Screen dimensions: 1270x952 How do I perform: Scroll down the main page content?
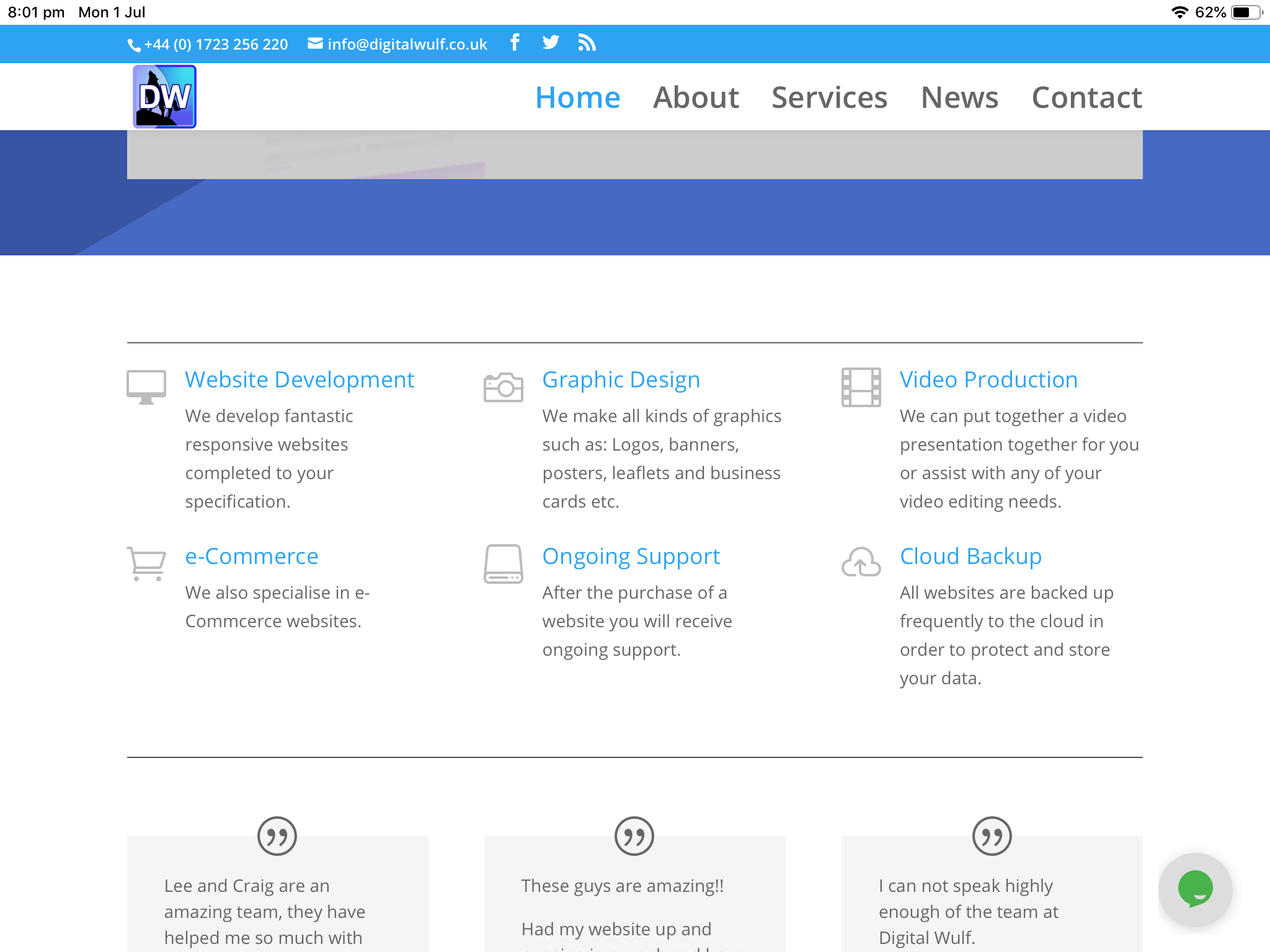click(x=635, y=600)
